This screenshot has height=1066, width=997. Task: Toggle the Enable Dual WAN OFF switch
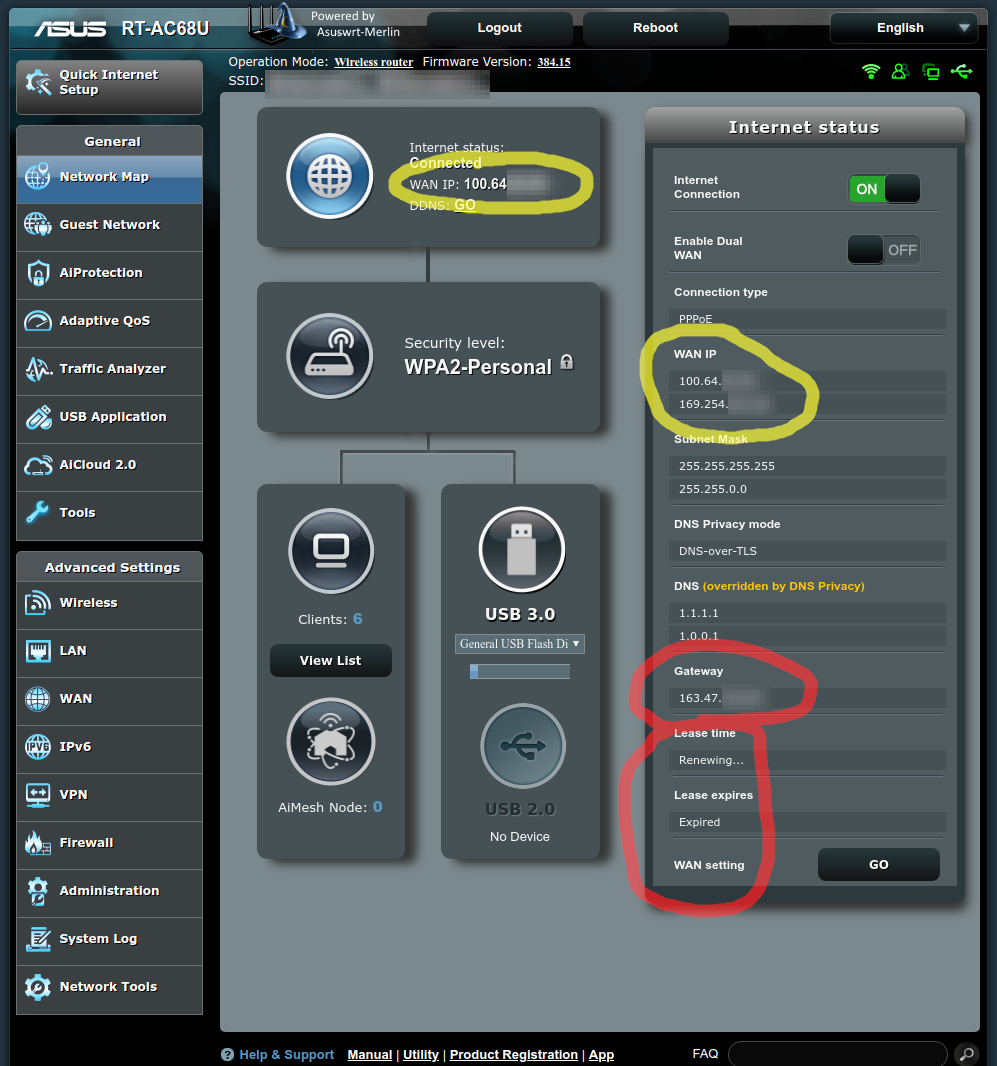tap(884, 250)
